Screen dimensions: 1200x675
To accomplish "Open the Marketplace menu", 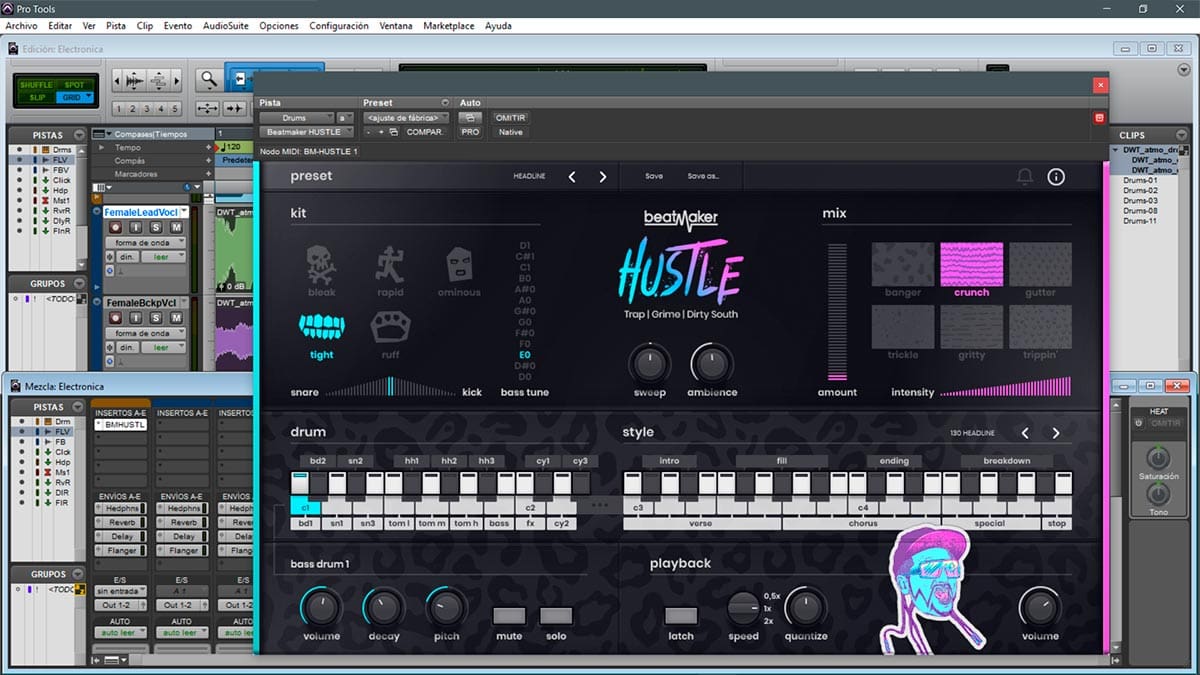I will pos(449,25).
